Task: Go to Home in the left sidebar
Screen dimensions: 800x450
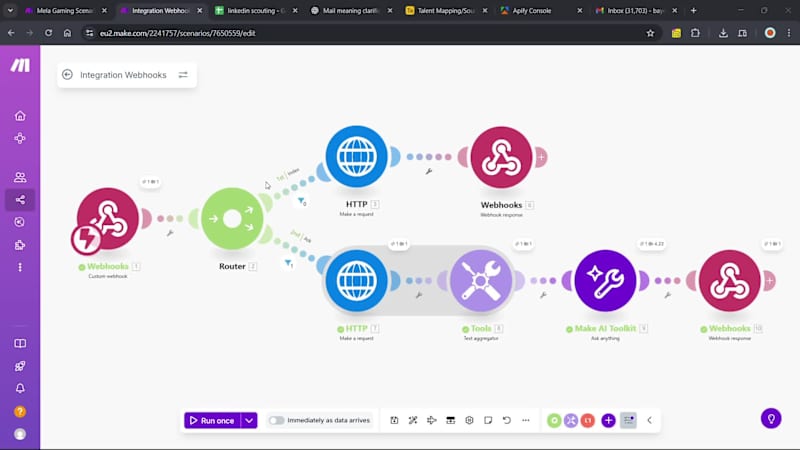Action: [20, 116]
